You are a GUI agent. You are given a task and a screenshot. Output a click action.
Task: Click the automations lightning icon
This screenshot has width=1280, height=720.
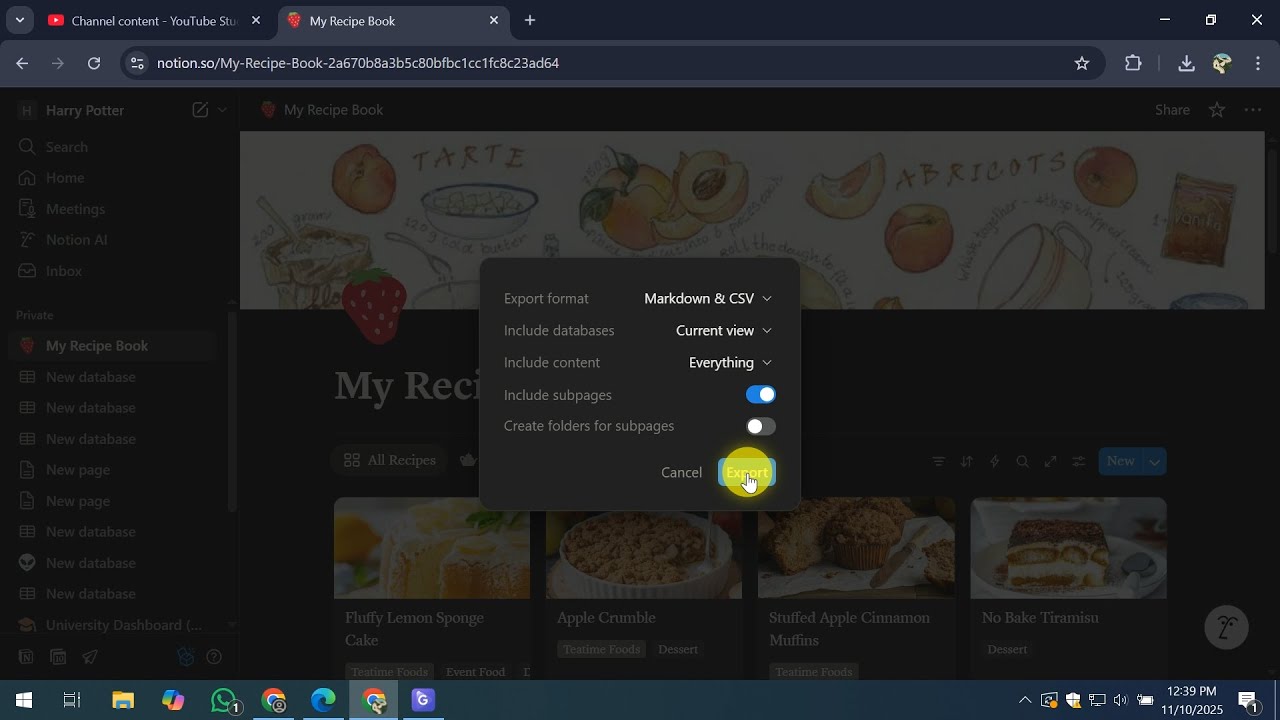[x=994, y=461]
